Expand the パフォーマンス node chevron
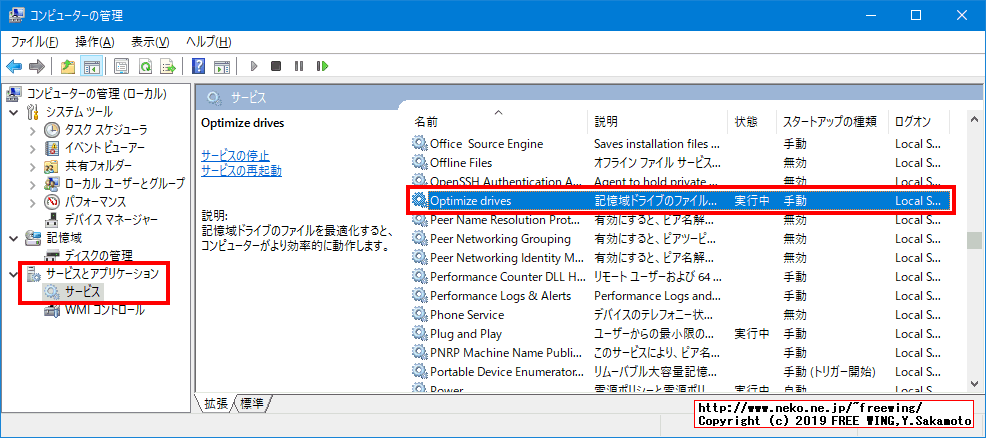Image resolution: width=986 pixels, height=438 pixels. pos(33,202)
